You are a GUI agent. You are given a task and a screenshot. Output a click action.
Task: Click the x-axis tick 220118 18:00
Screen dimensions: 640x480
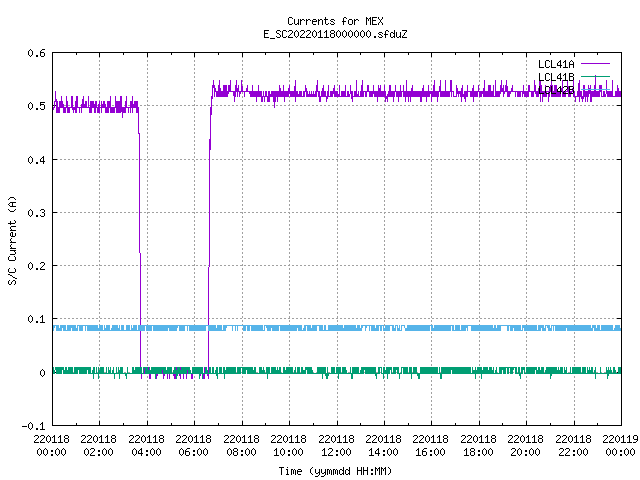[x=478, y=446]
